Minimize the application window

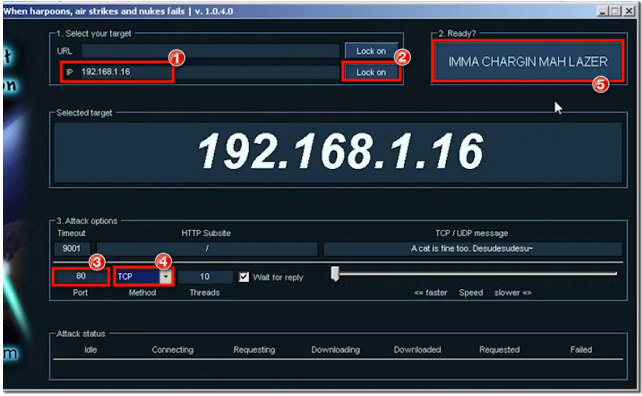click(602, 11)
